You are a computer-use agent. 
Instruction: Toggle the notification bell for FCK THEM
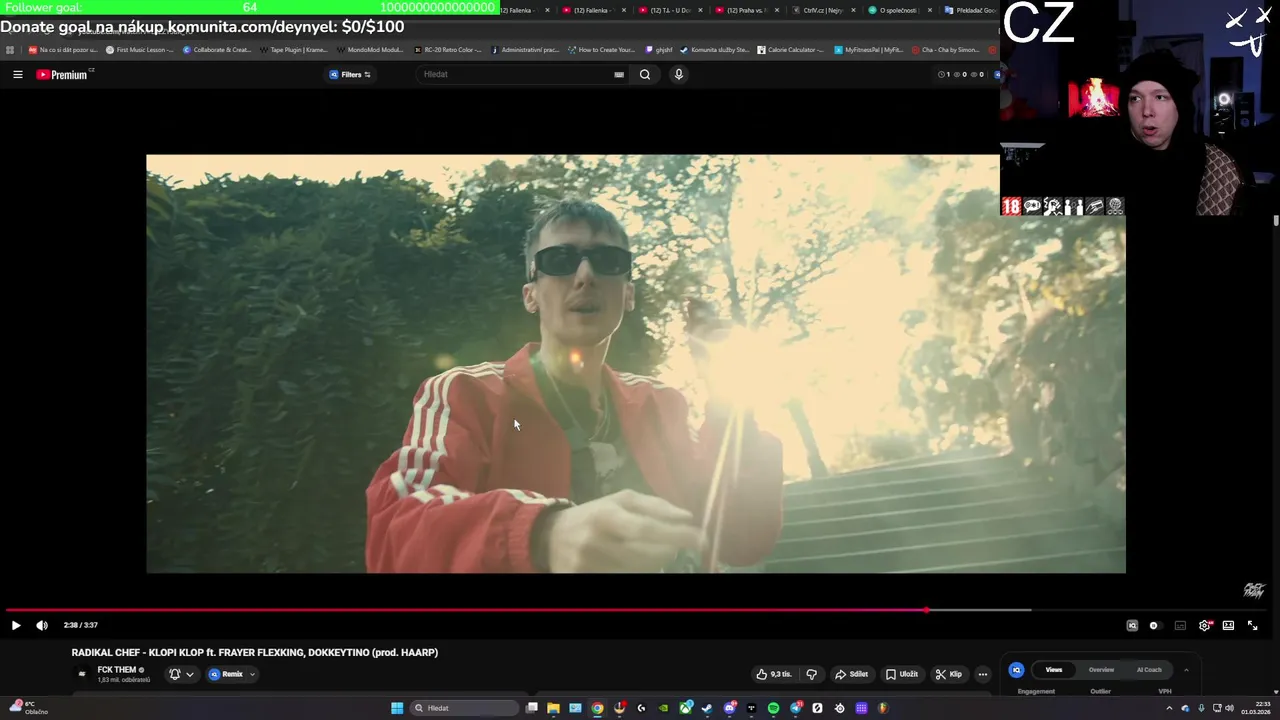point(175,674)
